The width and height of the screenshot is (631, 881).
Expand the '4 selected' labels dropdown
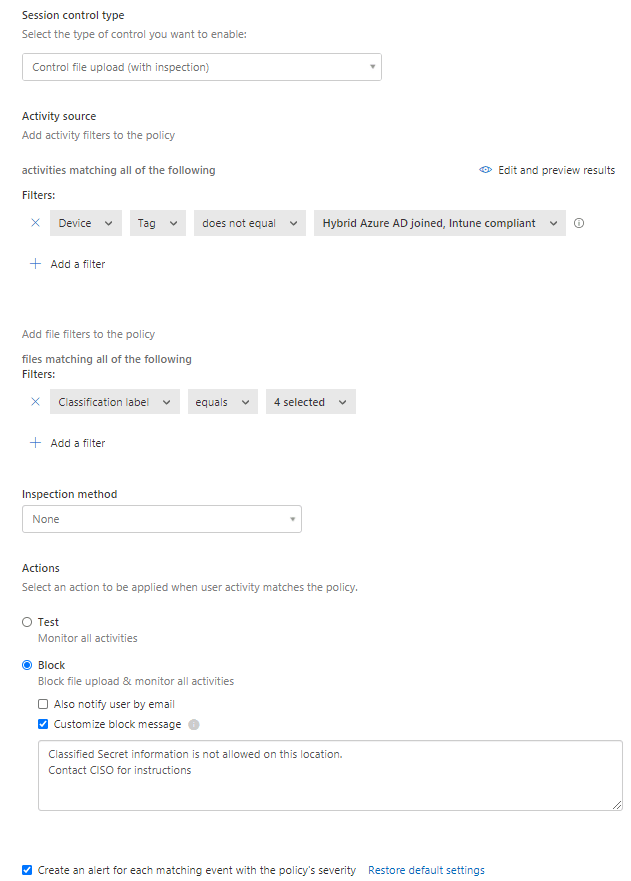(x=310, y=402)
